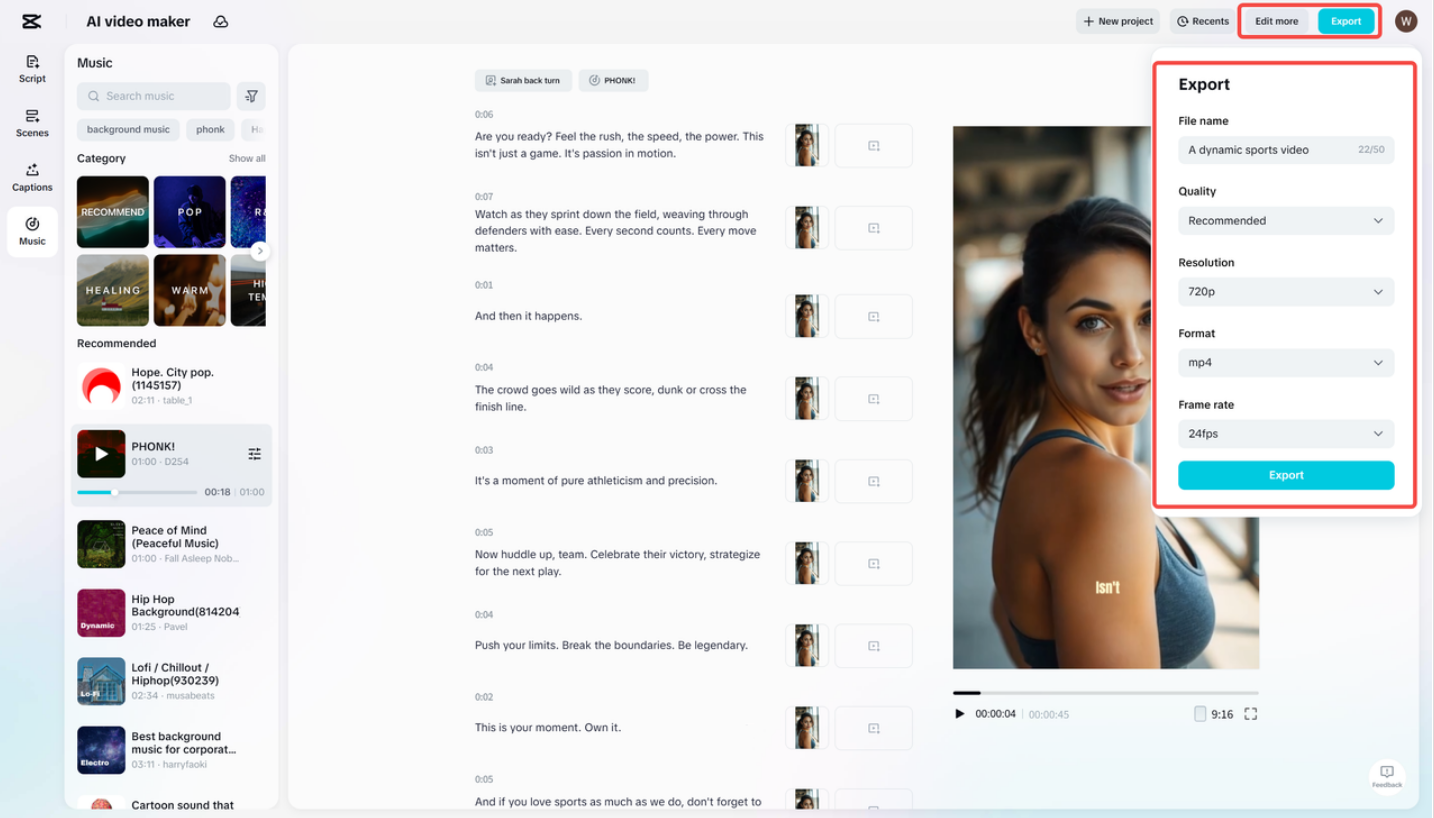Add media beside 'The crowd goes wild'
The height and width of the screenshot is (818, 1434).
click(x=873, y=399)
